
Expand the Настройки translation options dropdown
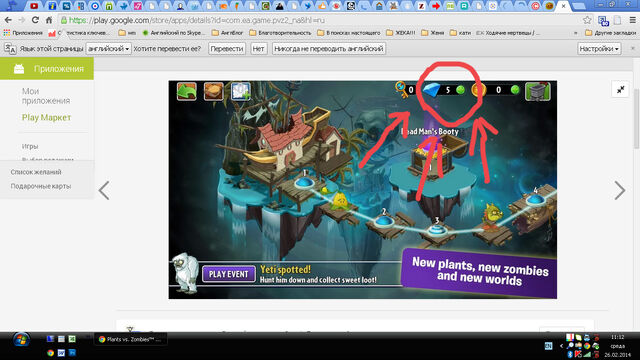(599, 49)
